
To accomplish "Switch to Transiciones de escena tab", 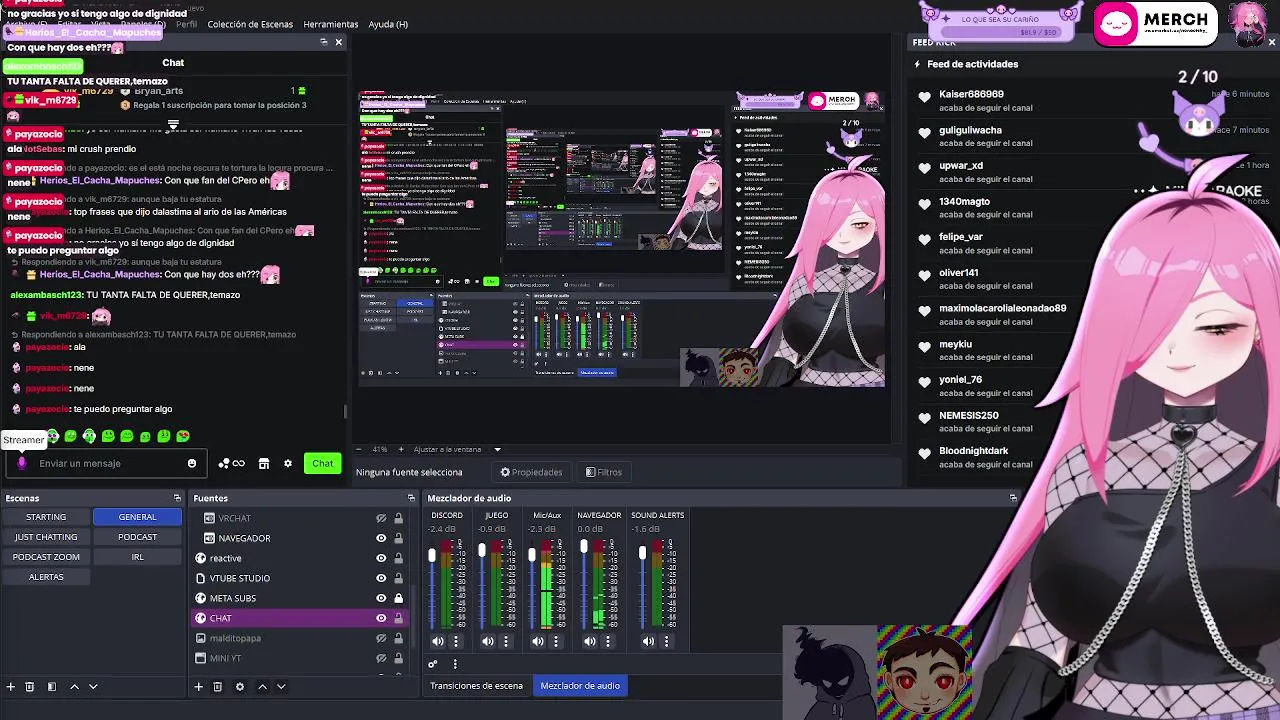I will pyautogui.click(x=476, y=686).
